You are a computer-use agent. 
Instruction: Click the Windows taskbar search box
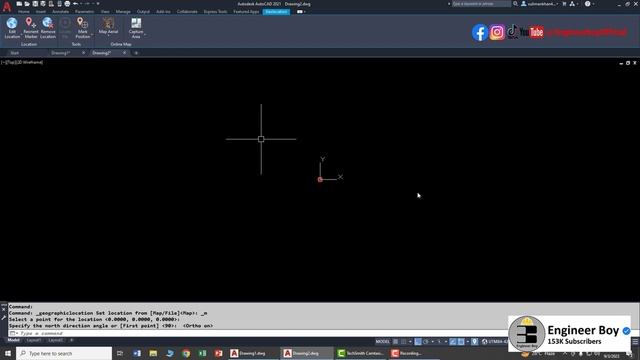pos(64,353)
